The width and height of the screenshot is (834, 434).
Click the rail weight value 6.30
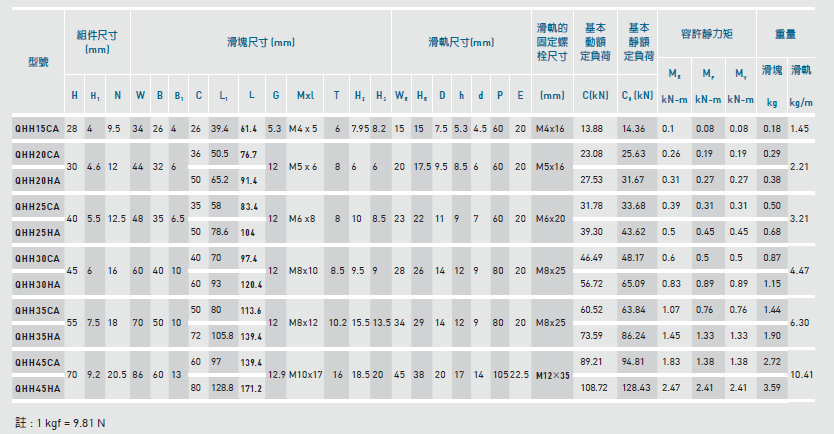(x=799, y=322)
